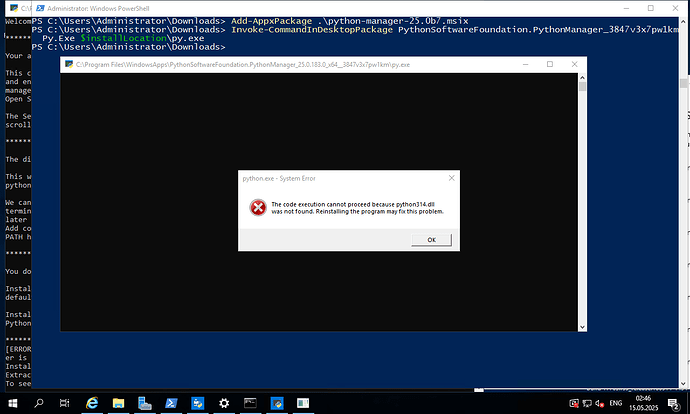Click the py.exe console window title icon
This screenshot has height=414, width=690.
pyautogui.click(x=69, y=64)
